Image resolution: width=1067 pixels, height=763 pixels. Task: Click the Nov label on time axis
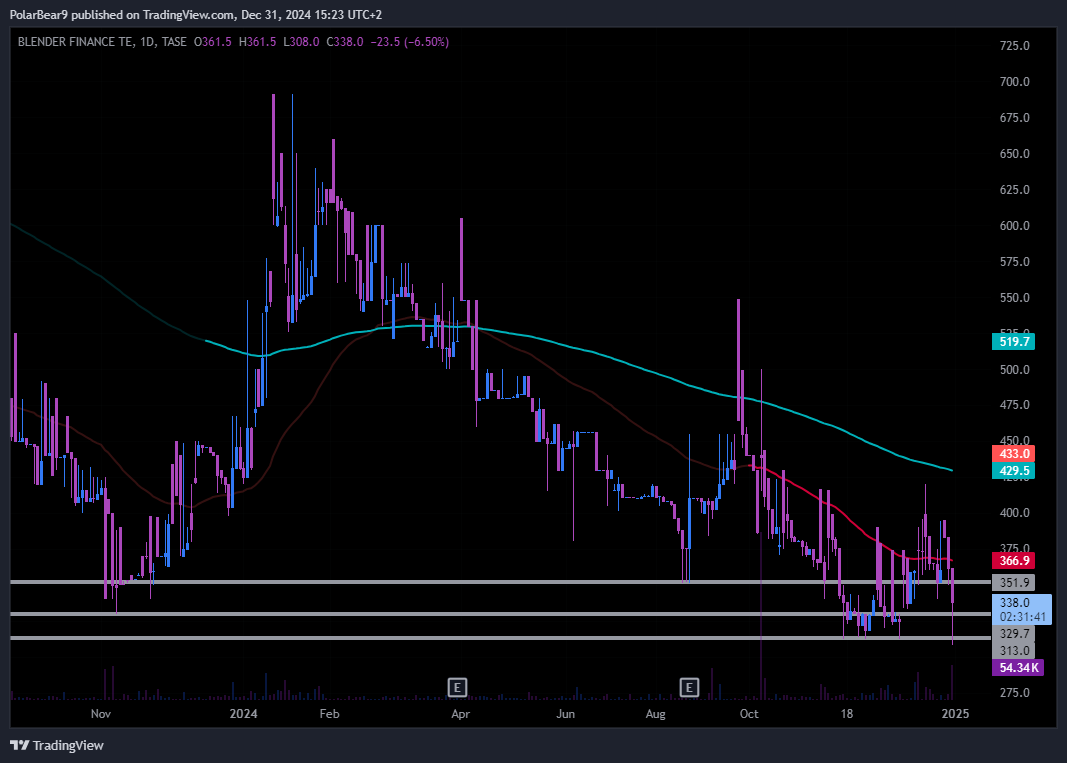(x=101, y=713)
